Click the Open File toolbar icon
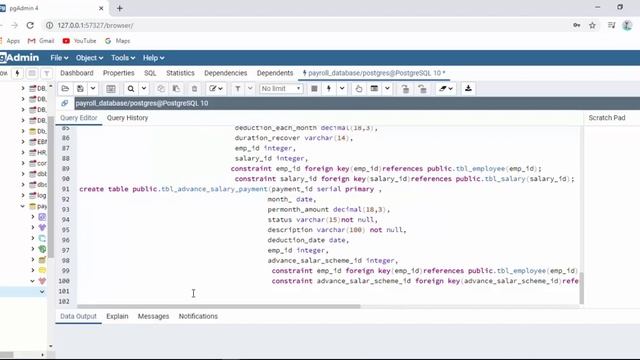This screenshot has width=640, height=360. [x=65, y=89]
